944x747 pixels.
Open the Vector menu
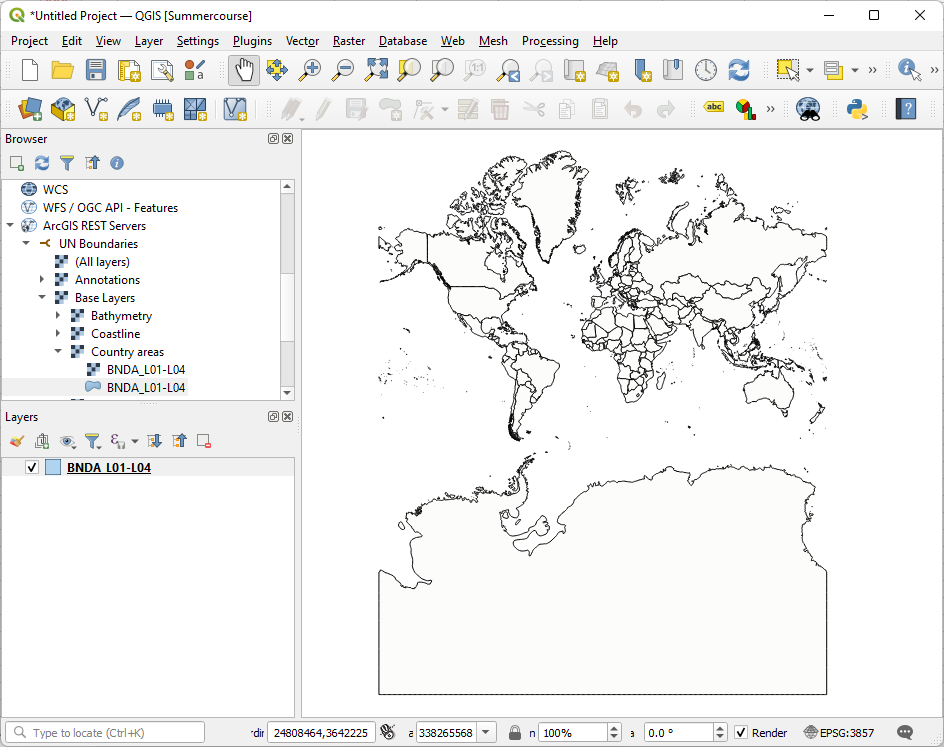302,41
